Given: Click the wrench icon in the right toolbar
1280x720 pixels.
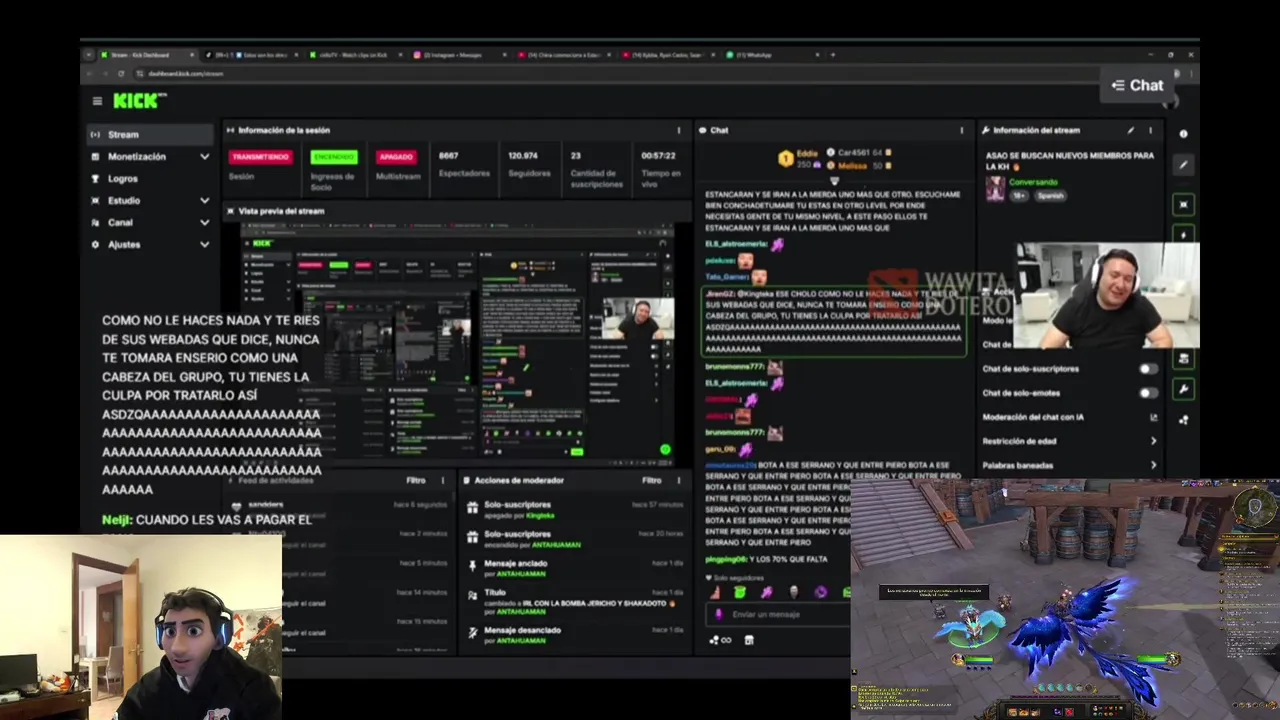Looking at the screenshot, I should point(1183,389).
